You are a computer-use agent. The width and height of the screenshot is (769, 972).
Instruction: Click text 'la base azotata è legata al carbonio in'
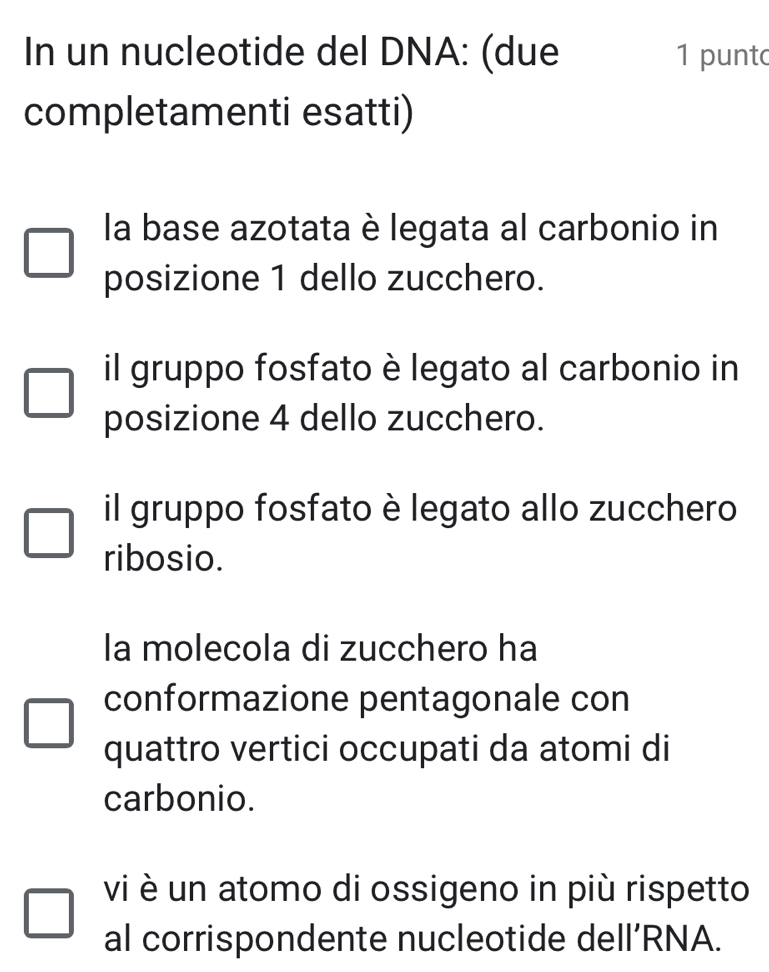tap(410, 229)
